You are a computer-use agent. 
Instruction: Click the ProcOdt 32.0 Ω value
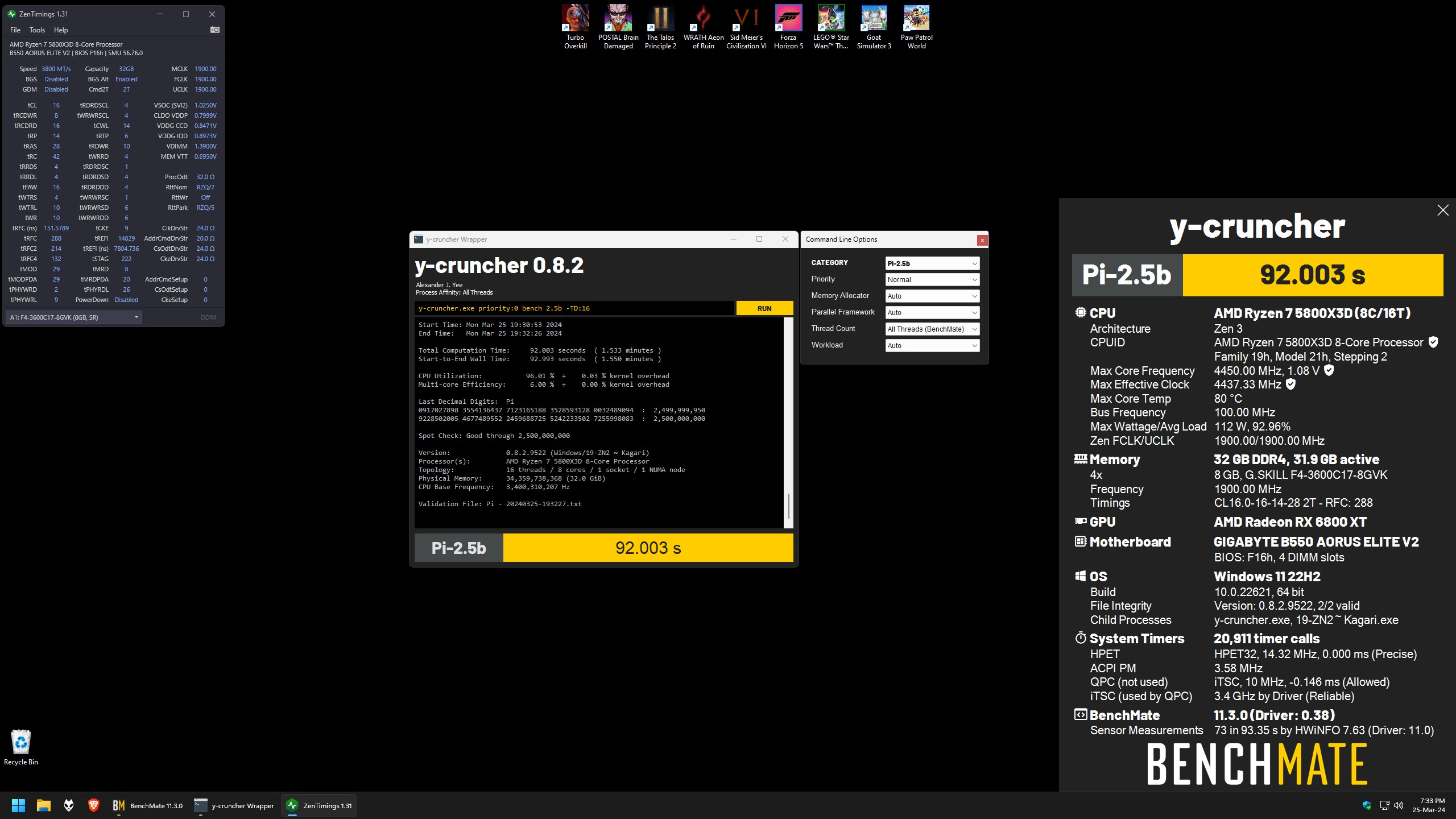coord(205,177)
